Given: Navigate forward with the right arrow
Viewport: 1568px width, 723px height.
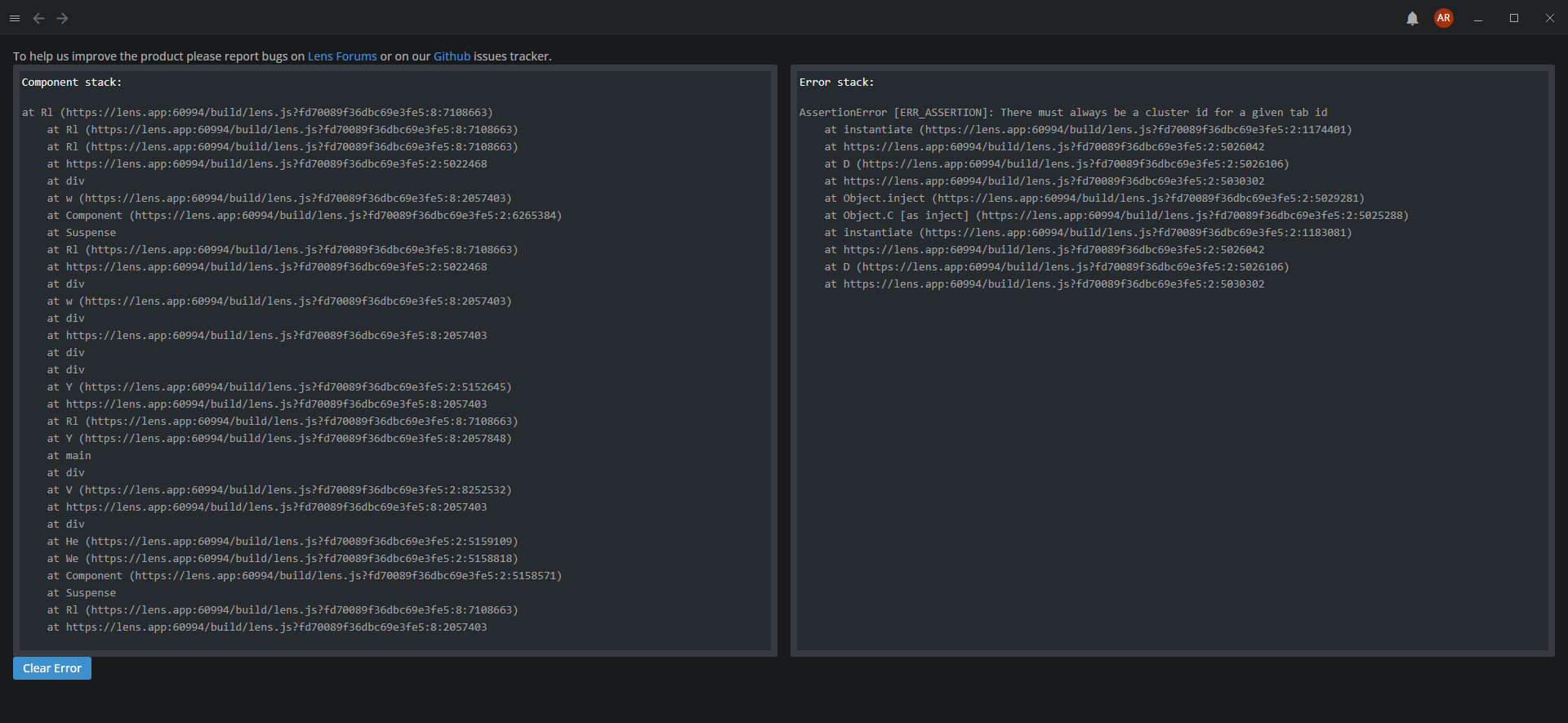Looking at the screenshot, I should [x=62, y=18].
